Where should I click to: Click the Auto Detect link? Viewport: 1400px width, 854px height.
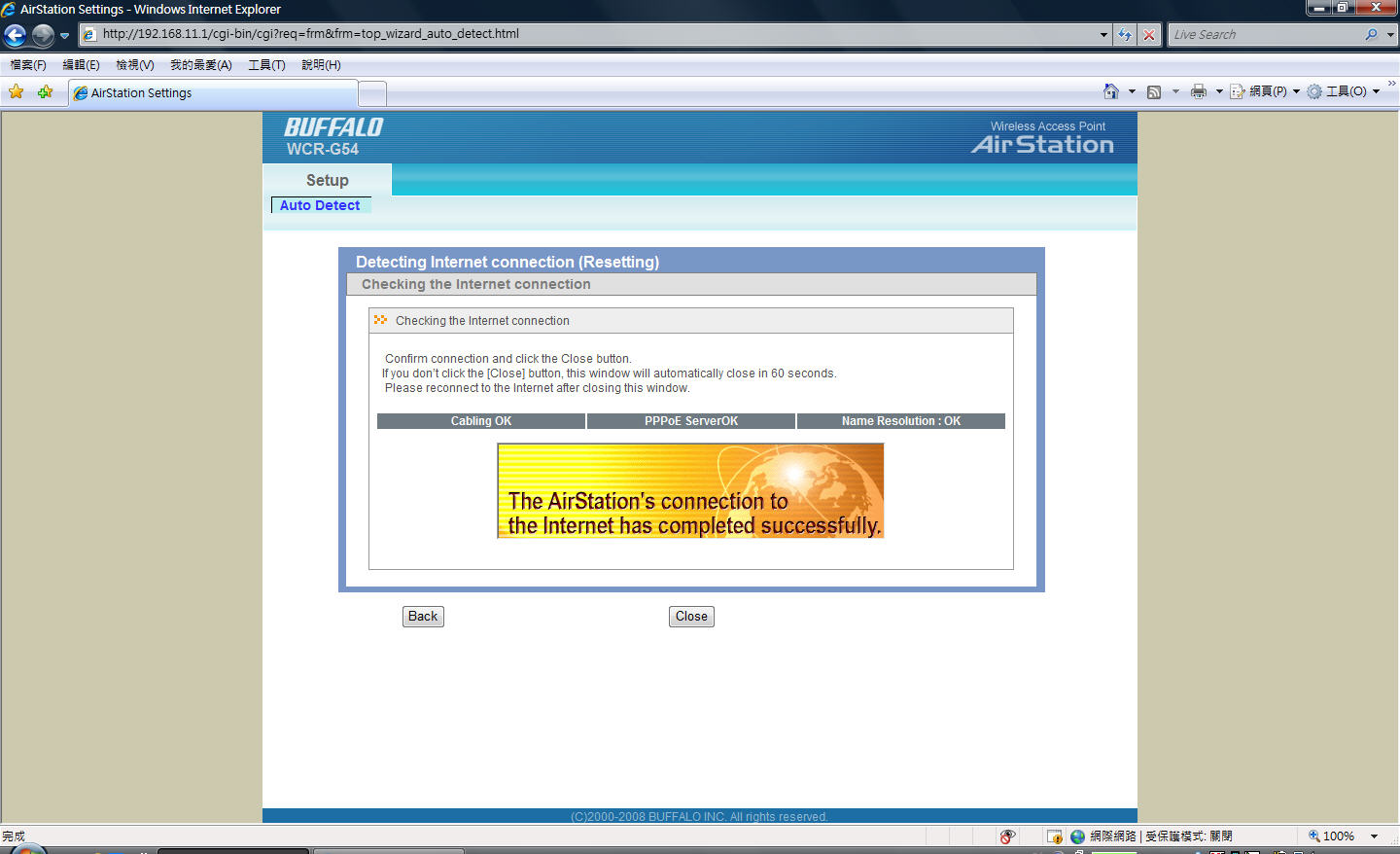pos(320,205)
